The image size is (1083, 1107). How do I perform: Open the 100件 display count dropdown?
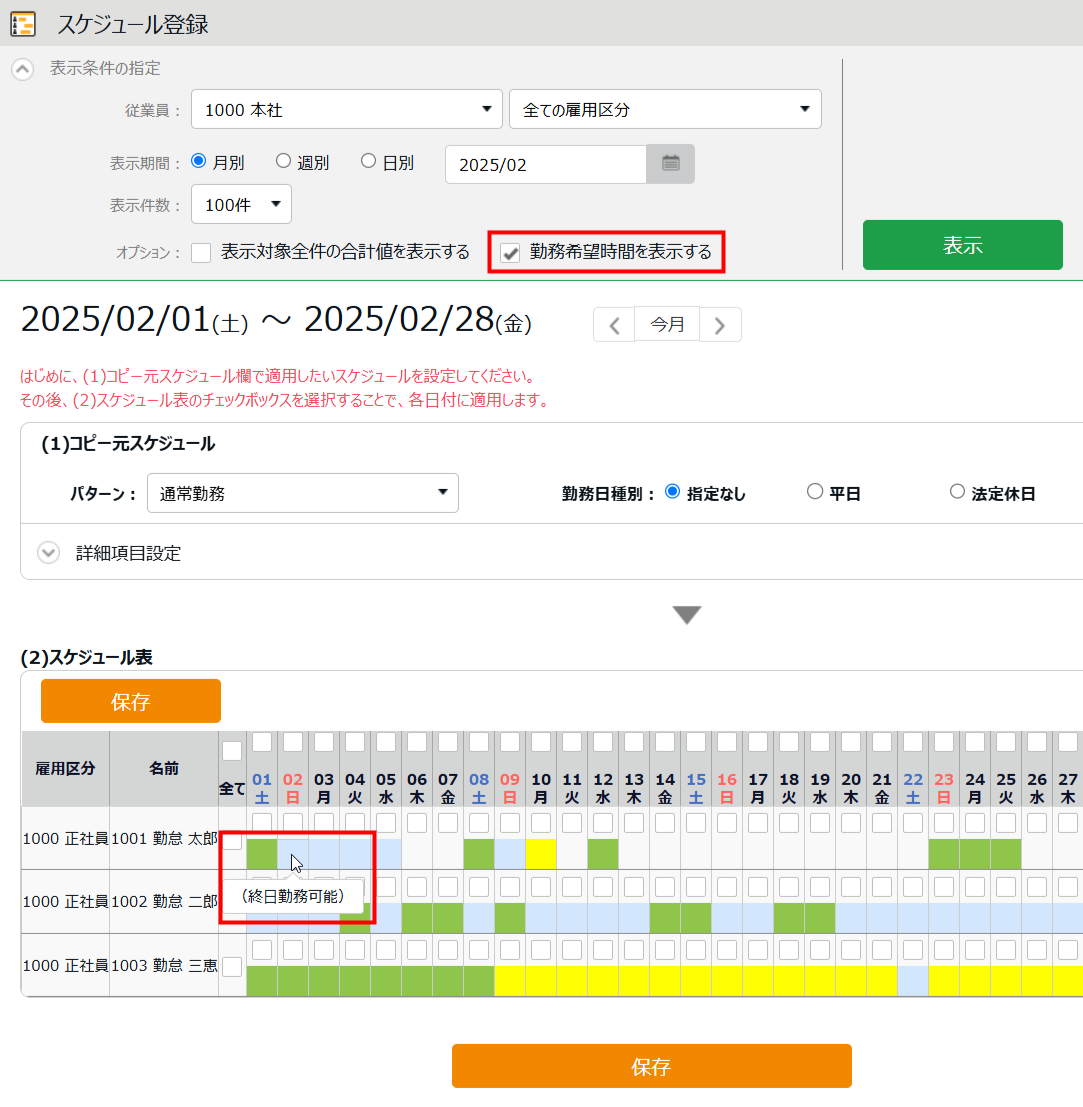click(x=241, y=205)
